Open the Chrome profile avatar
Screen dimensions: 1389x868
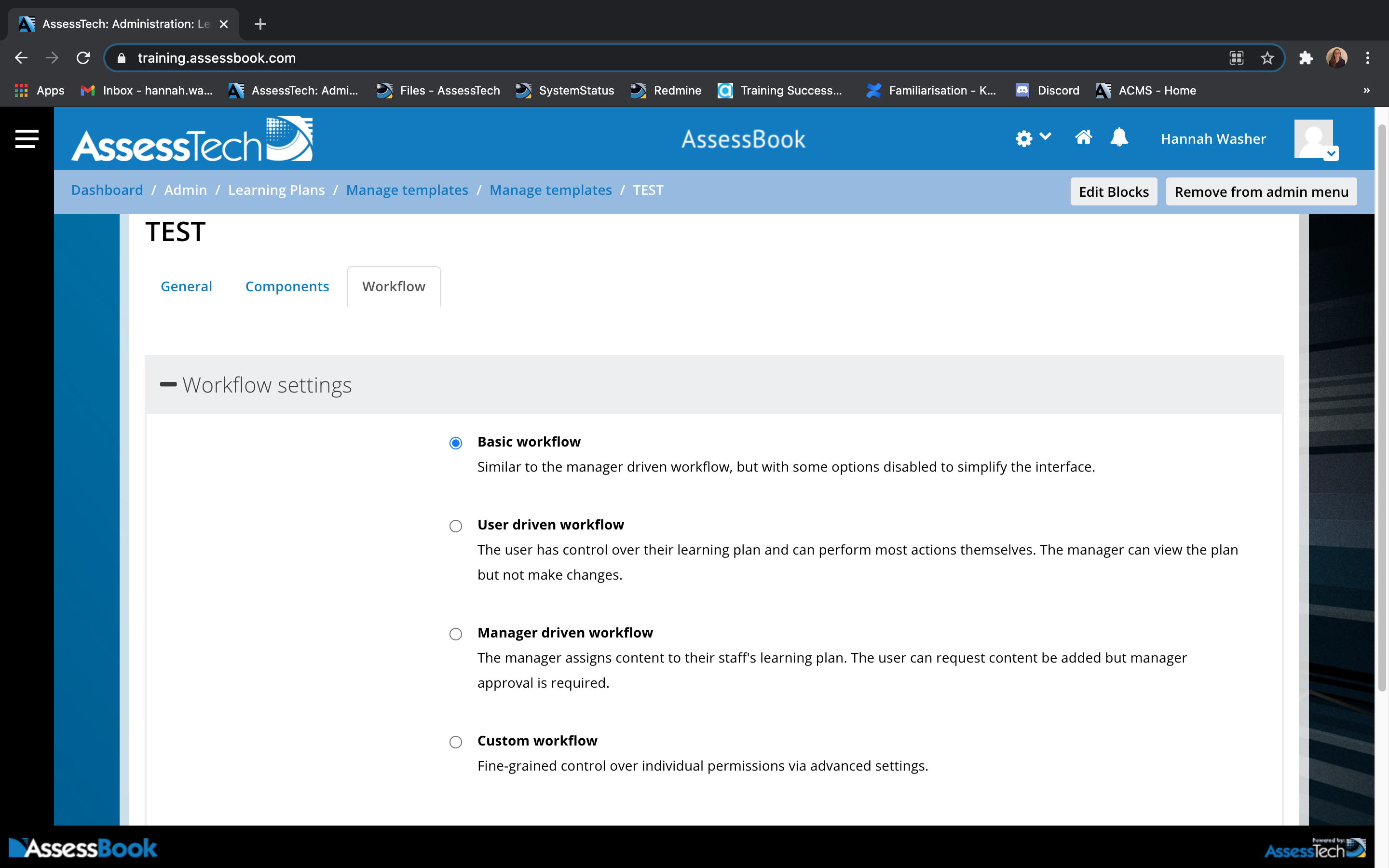pyautogui.click(x=1336, y=58)
